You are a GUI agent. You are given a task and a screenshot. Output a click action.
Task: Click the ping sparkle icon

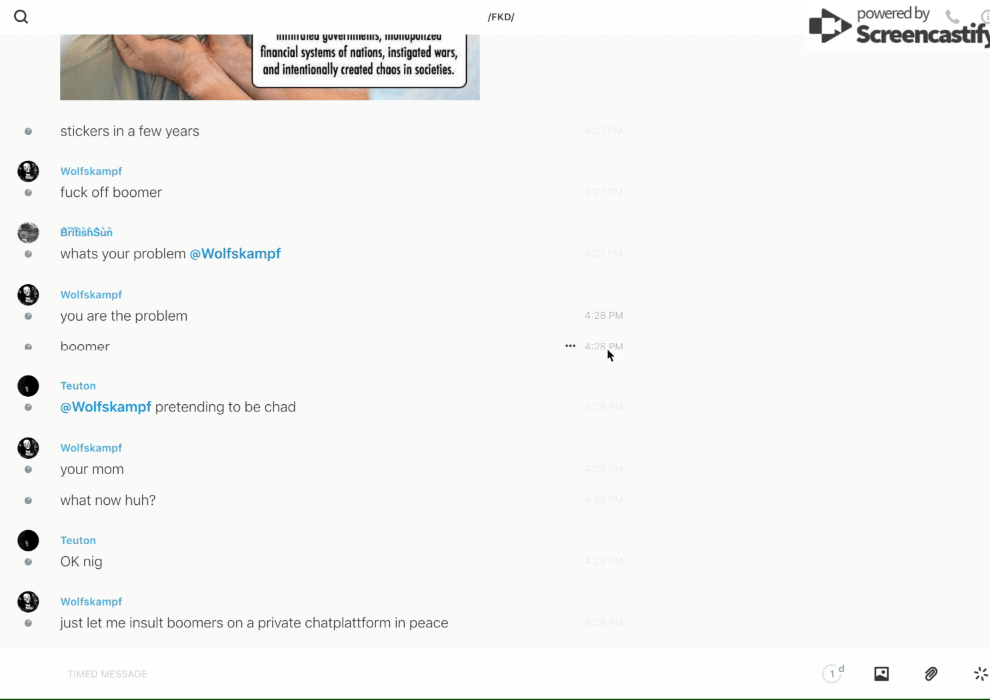pos(981,674)
